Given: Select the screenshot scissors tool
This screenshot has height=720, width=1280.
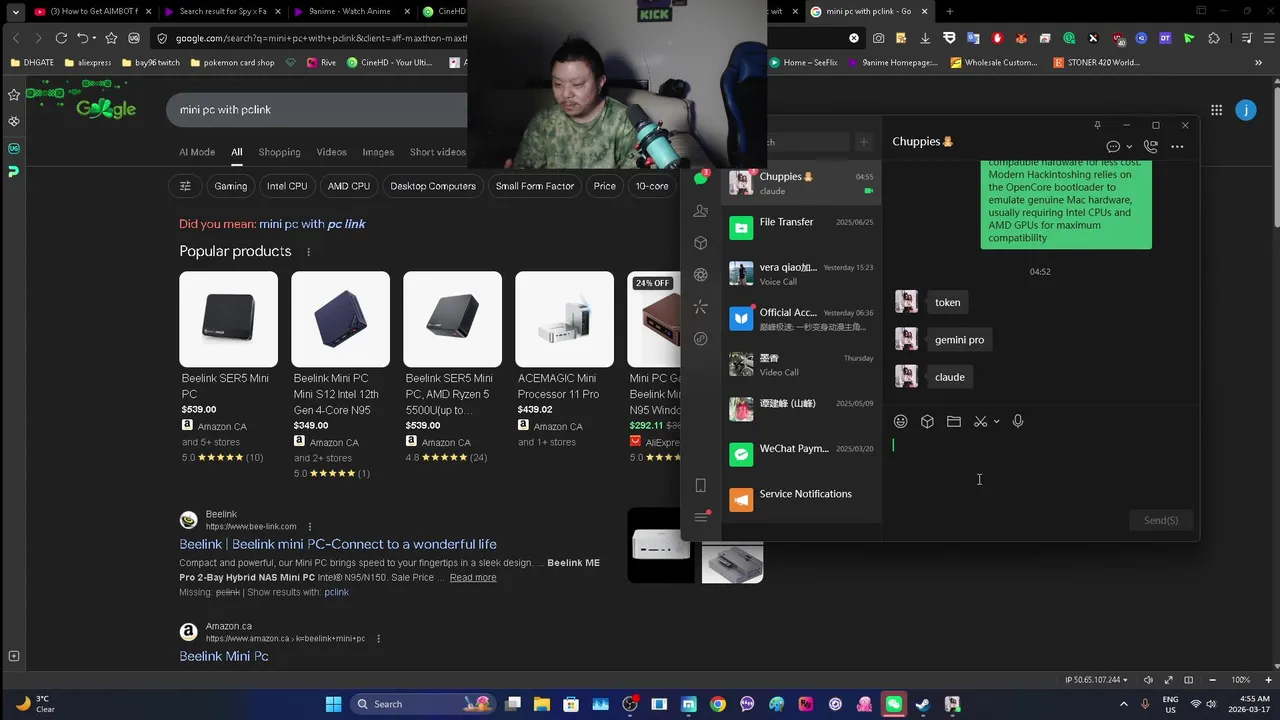Looking at the screenshot, I should (980, 422).
